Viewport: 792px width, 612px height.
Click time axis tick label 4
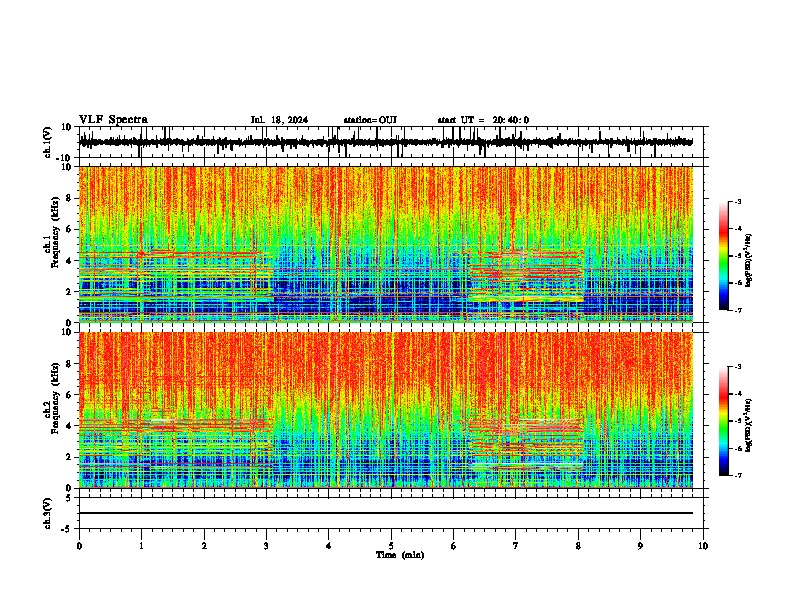coord(329,546)
